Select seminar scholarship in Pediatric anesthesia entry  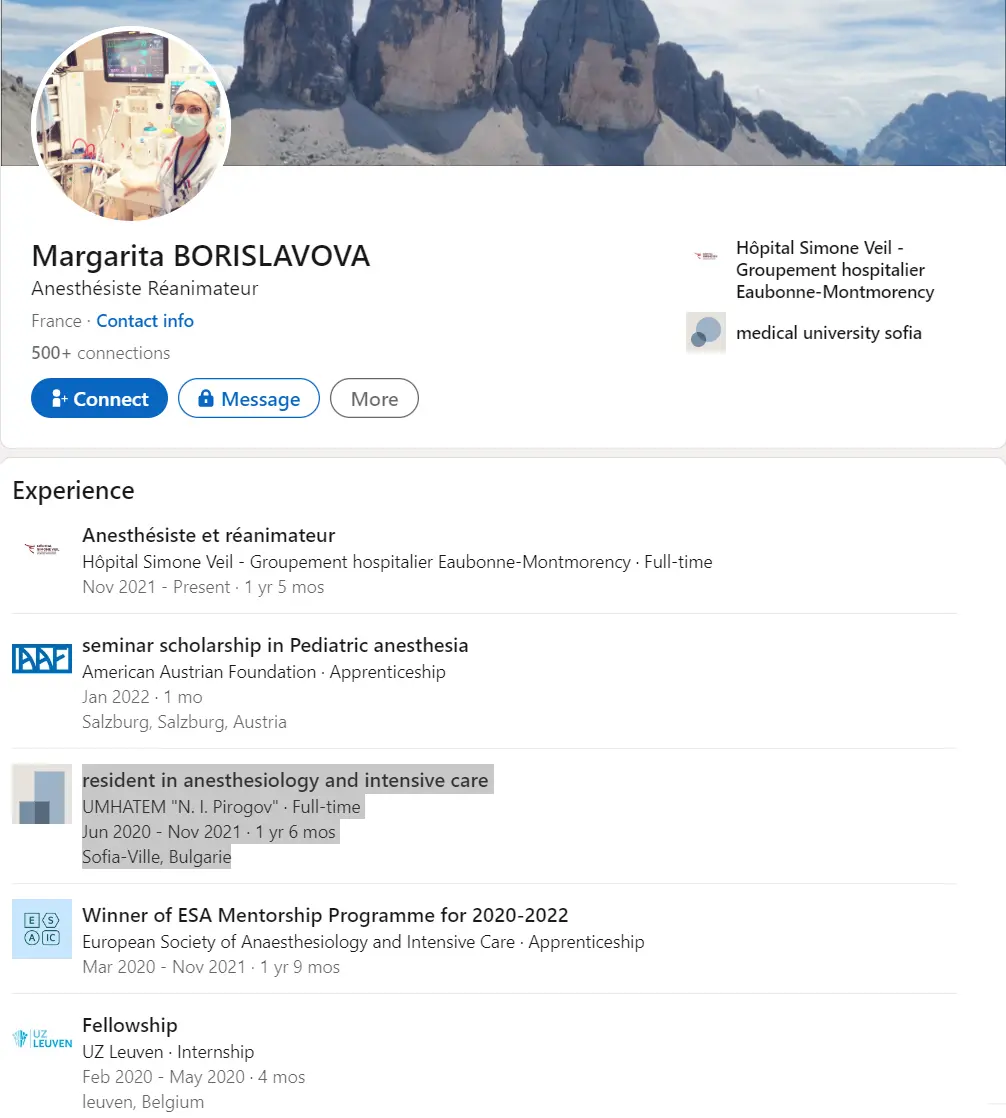tap(275, 645)
